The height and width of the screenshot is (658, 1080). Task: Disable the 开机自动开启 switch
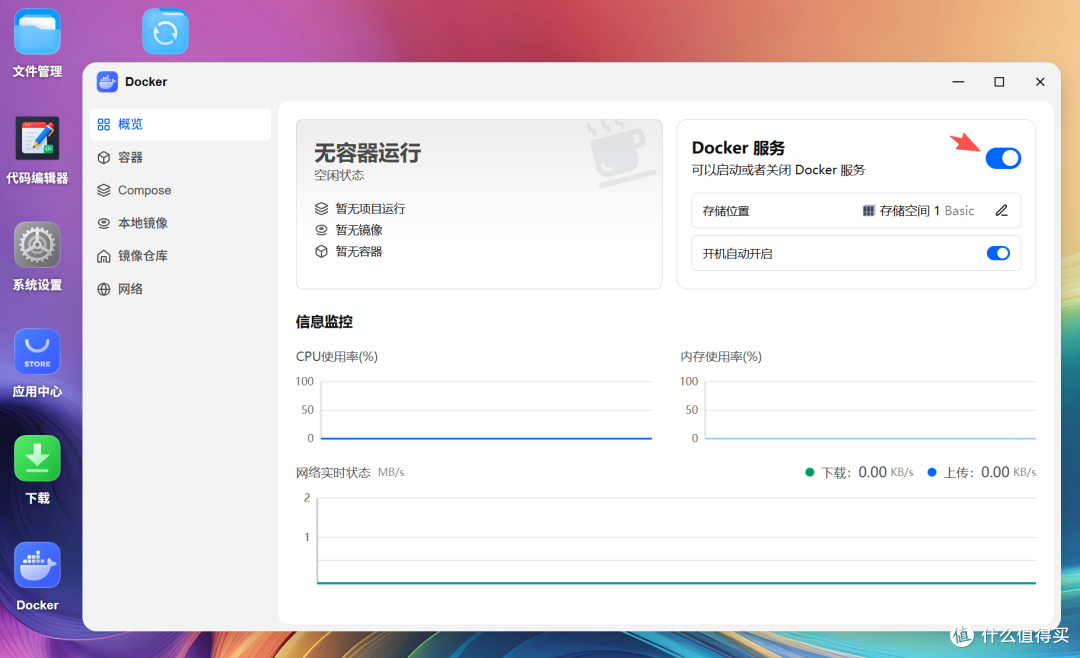(998, 253)
